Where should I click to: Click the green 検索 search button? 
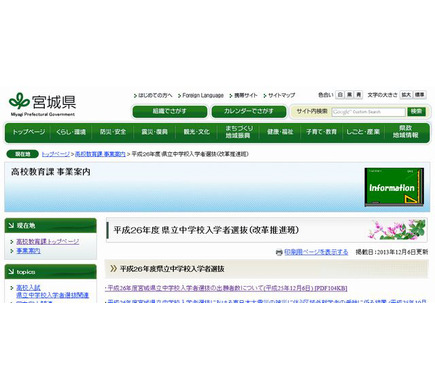[416, 111]
